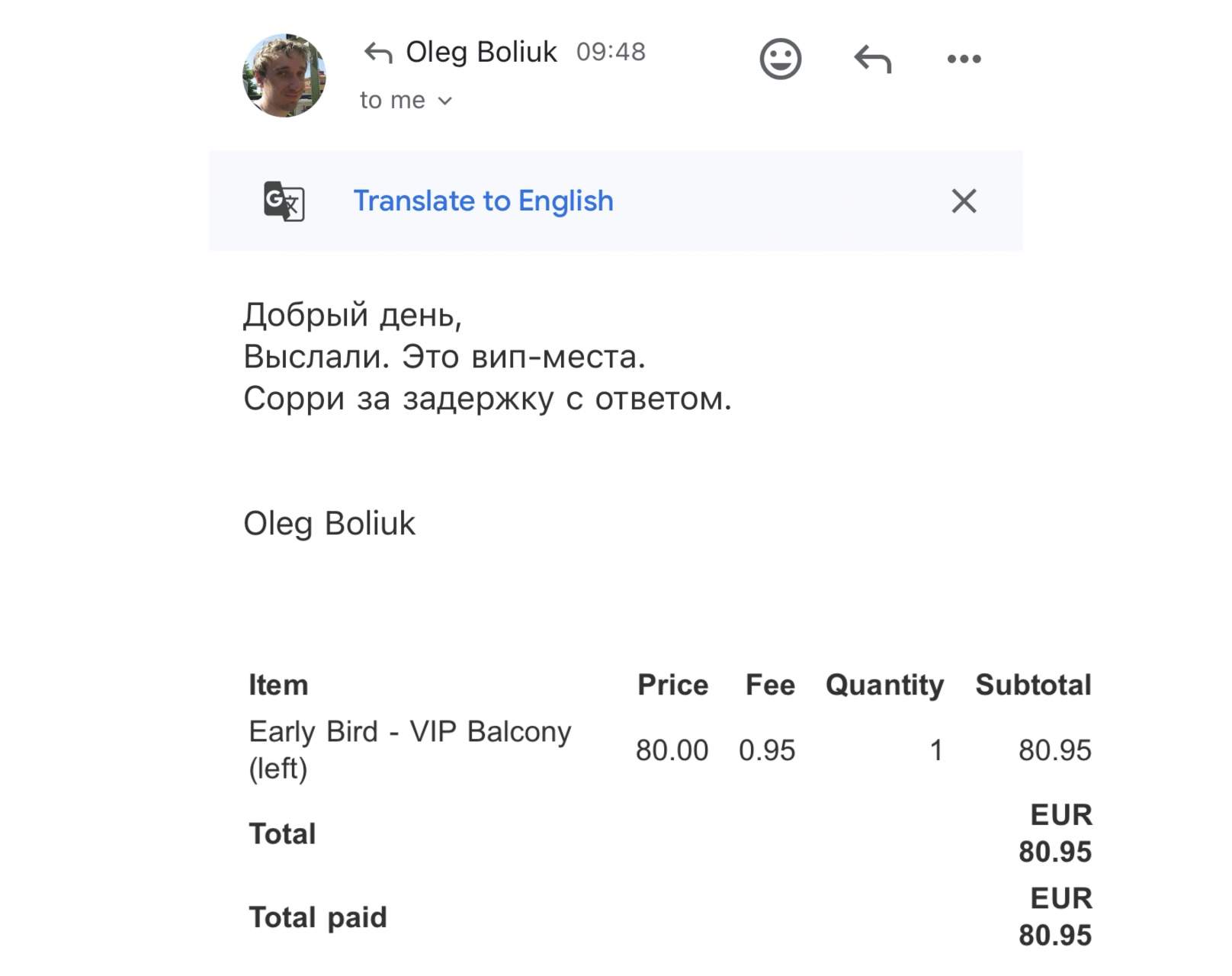Dismiss the translate banner with X

(x=964, y=201)
